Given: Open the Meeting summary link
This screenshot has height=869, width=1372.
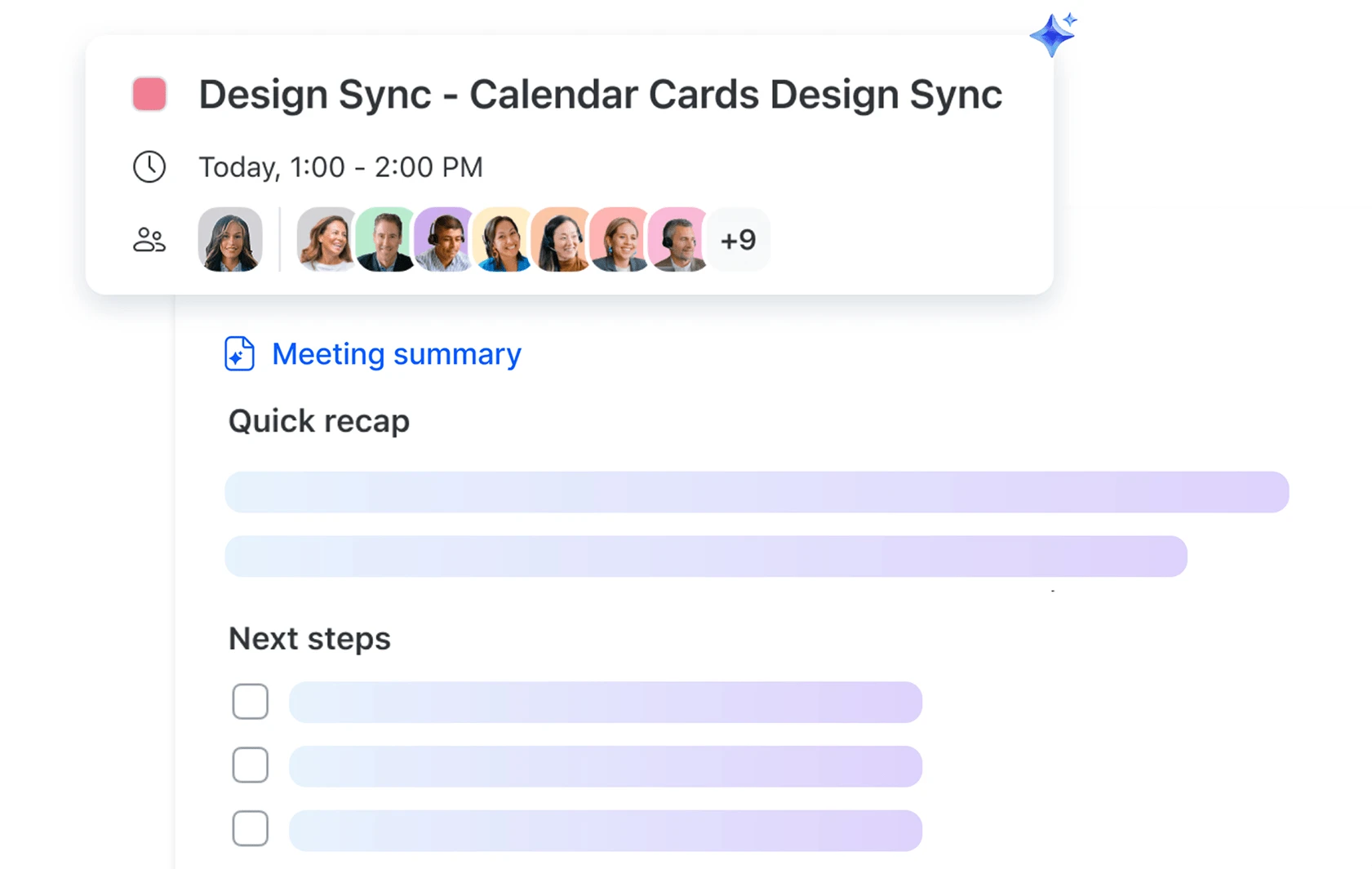Looking at the screenshot, I should point(396,354).
